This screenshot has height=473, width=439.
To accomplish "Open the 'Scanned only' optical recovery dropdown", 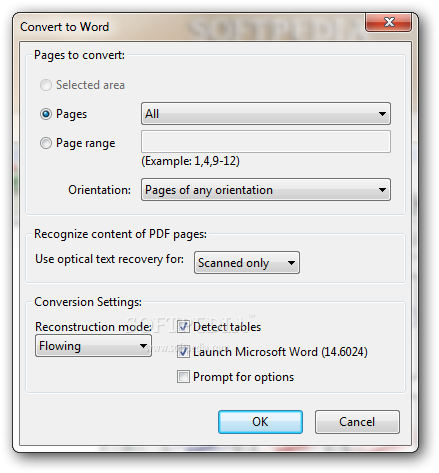I will click(247, 263).
